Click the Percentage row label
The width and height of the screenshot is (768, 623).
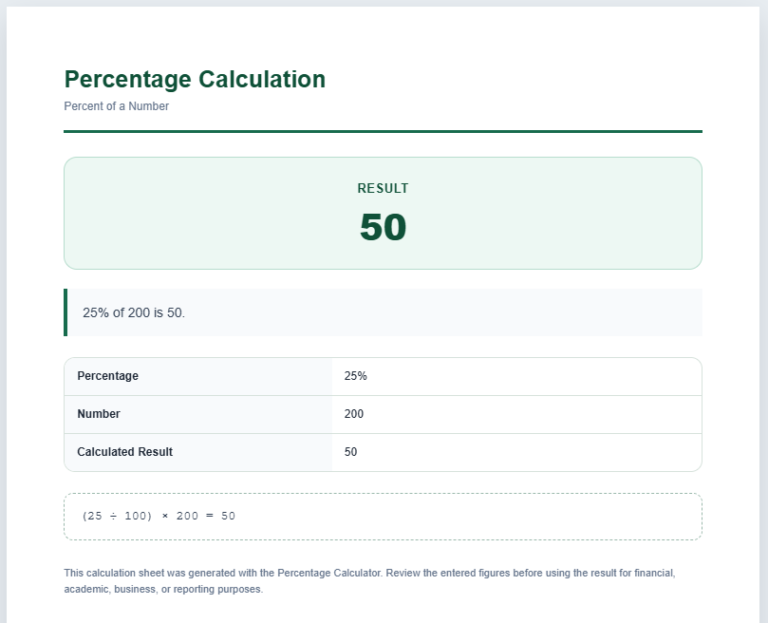(x=108, y=376)
